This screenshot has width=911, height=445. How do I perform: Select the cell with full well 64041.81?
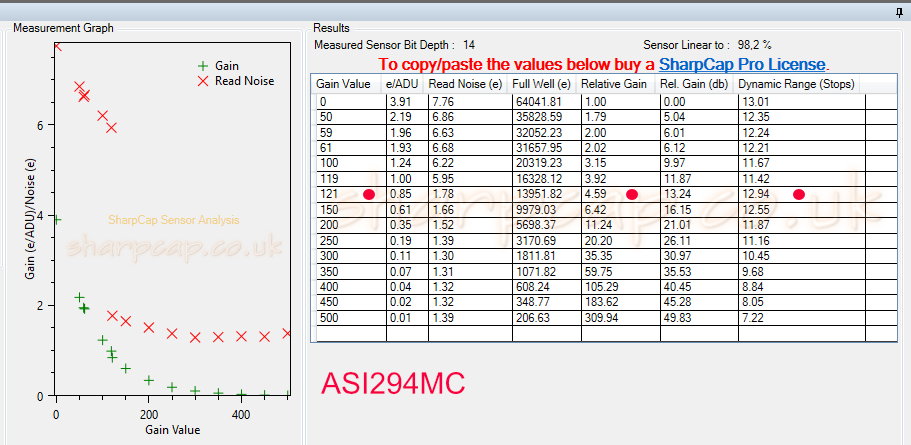pos(546,102)
